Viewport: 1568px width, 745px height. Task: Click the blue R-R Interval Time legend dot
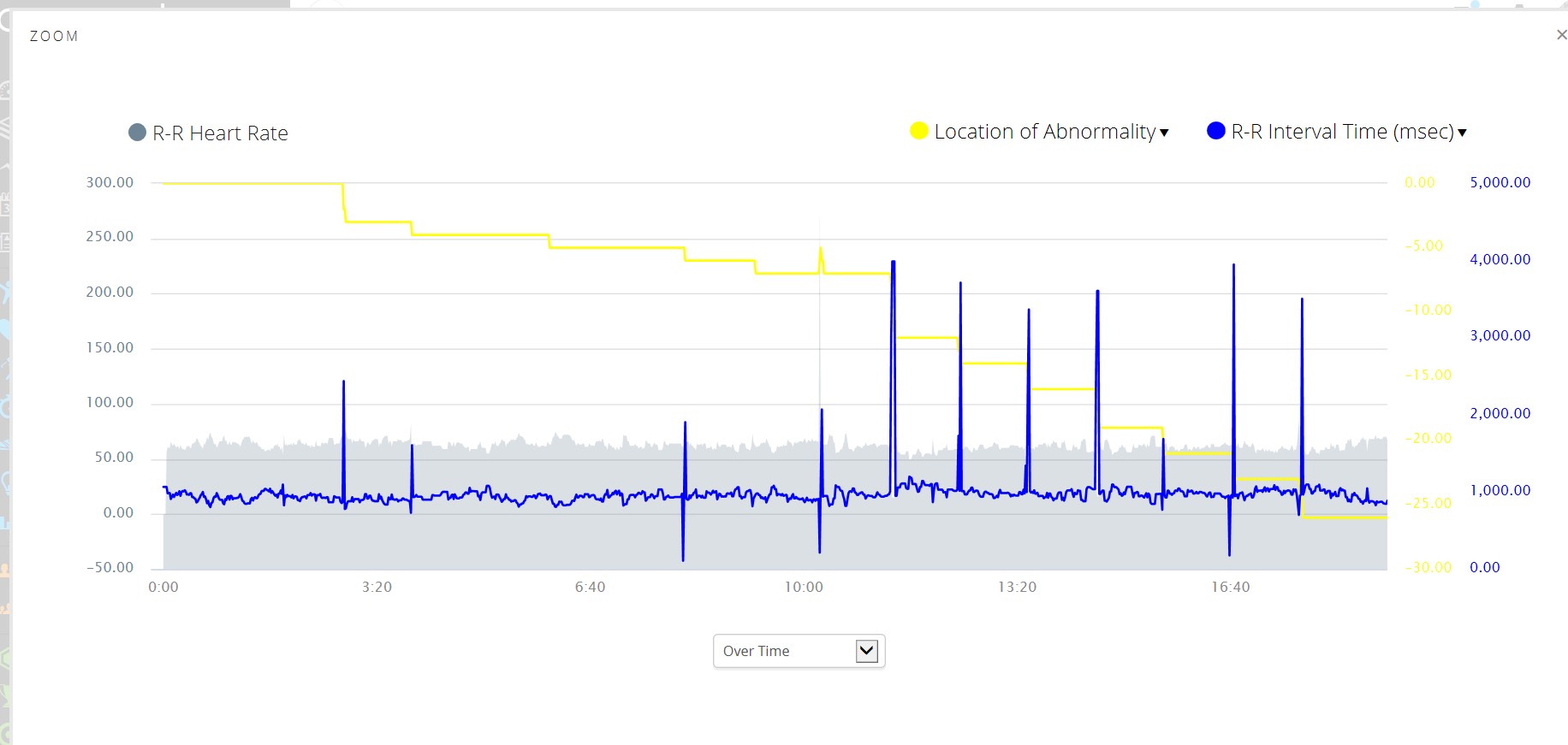click(x=1215, y=131)
